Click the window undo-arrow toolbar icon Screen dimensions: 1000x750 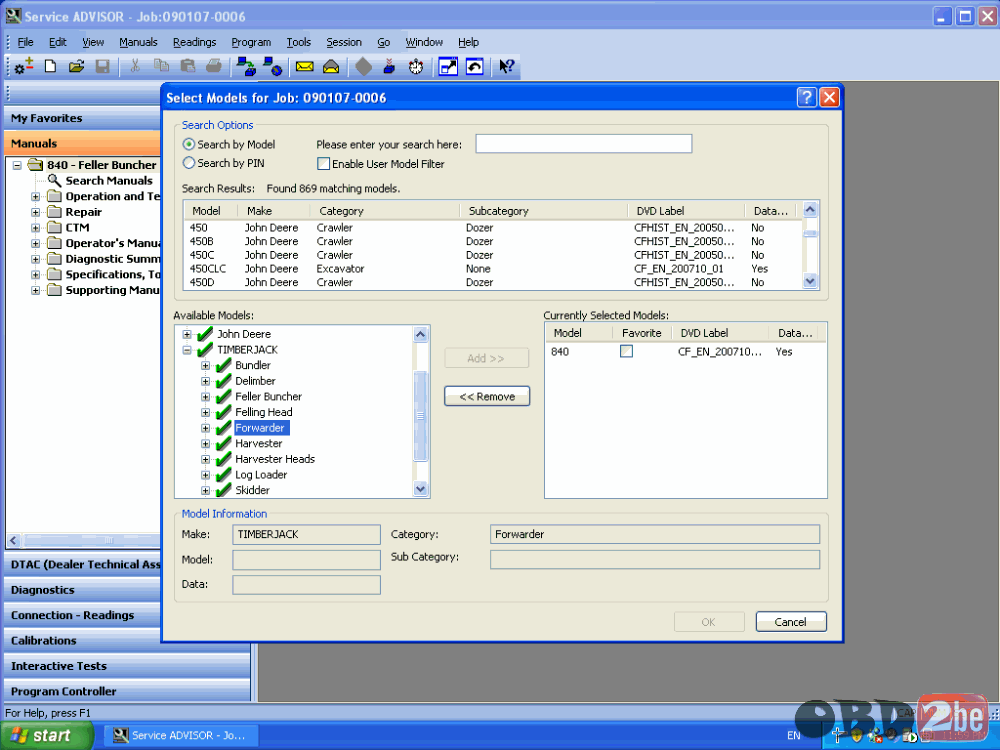coord(474,66)
